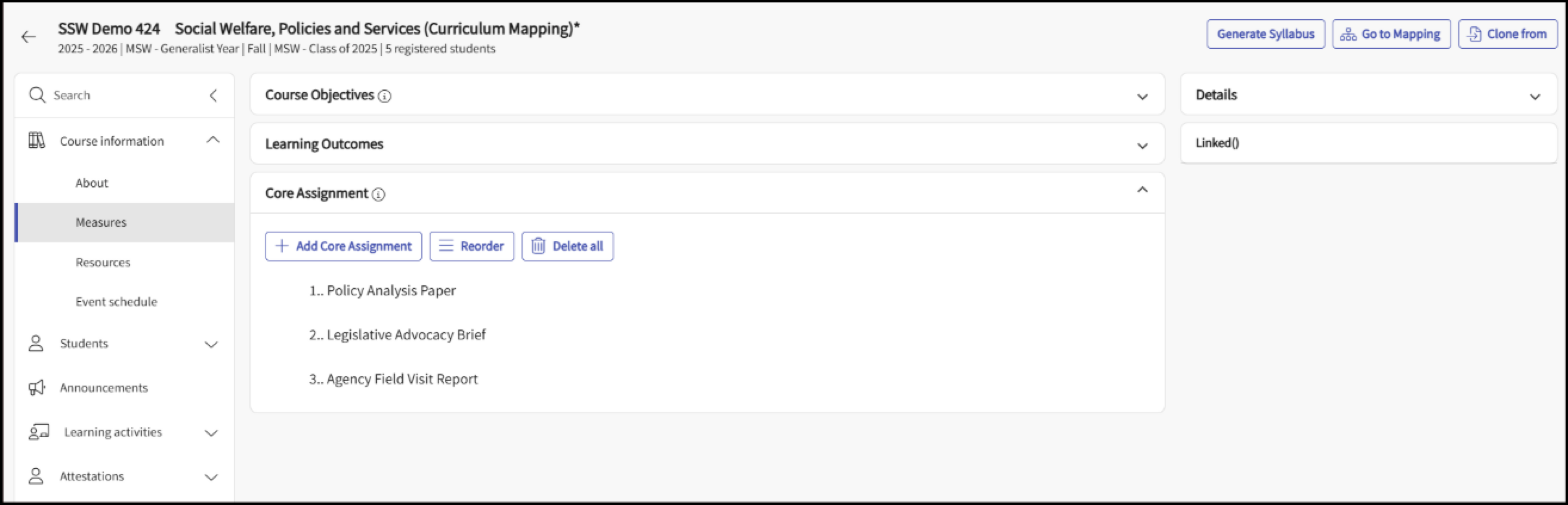Open the About sidebar item

tap(92, 183)
